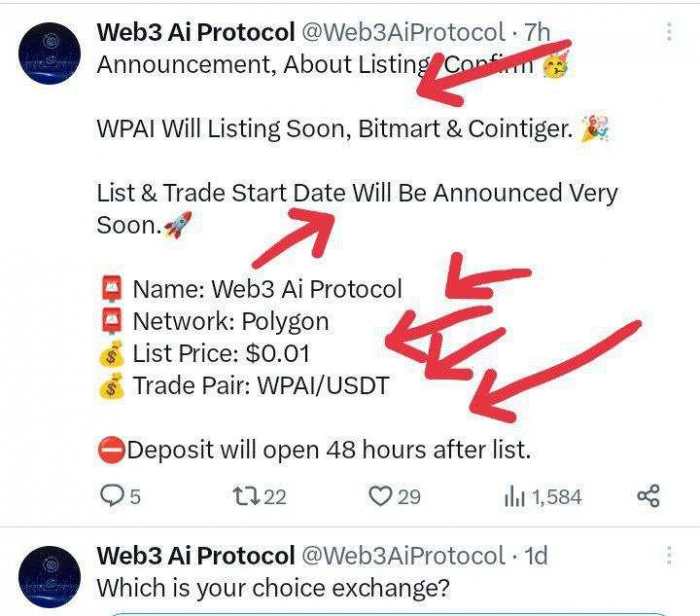Like the listing announcement tweet
Viewport: 700px width, 616px height.
click(x=380, y=497)
